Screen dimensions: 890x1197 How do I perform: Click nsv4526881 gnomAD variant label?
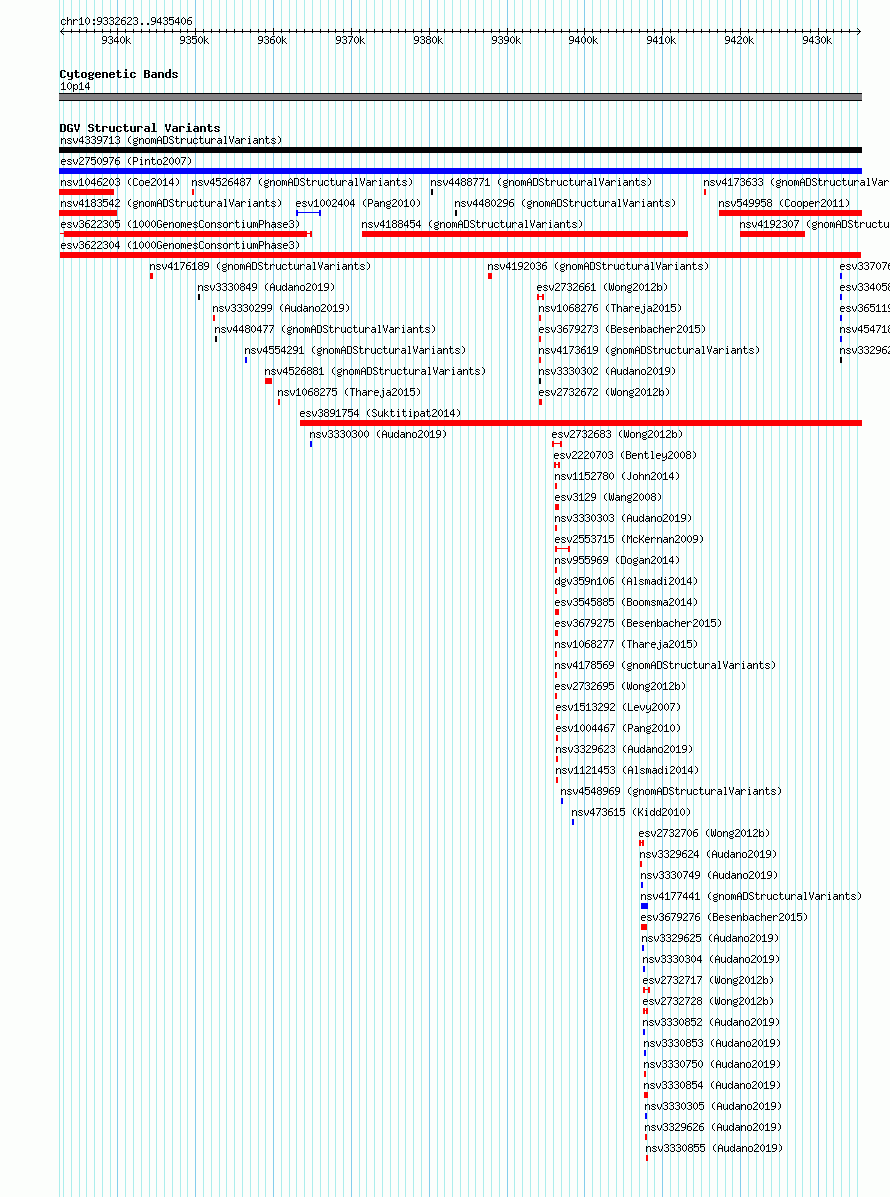(x=376, y=371)
